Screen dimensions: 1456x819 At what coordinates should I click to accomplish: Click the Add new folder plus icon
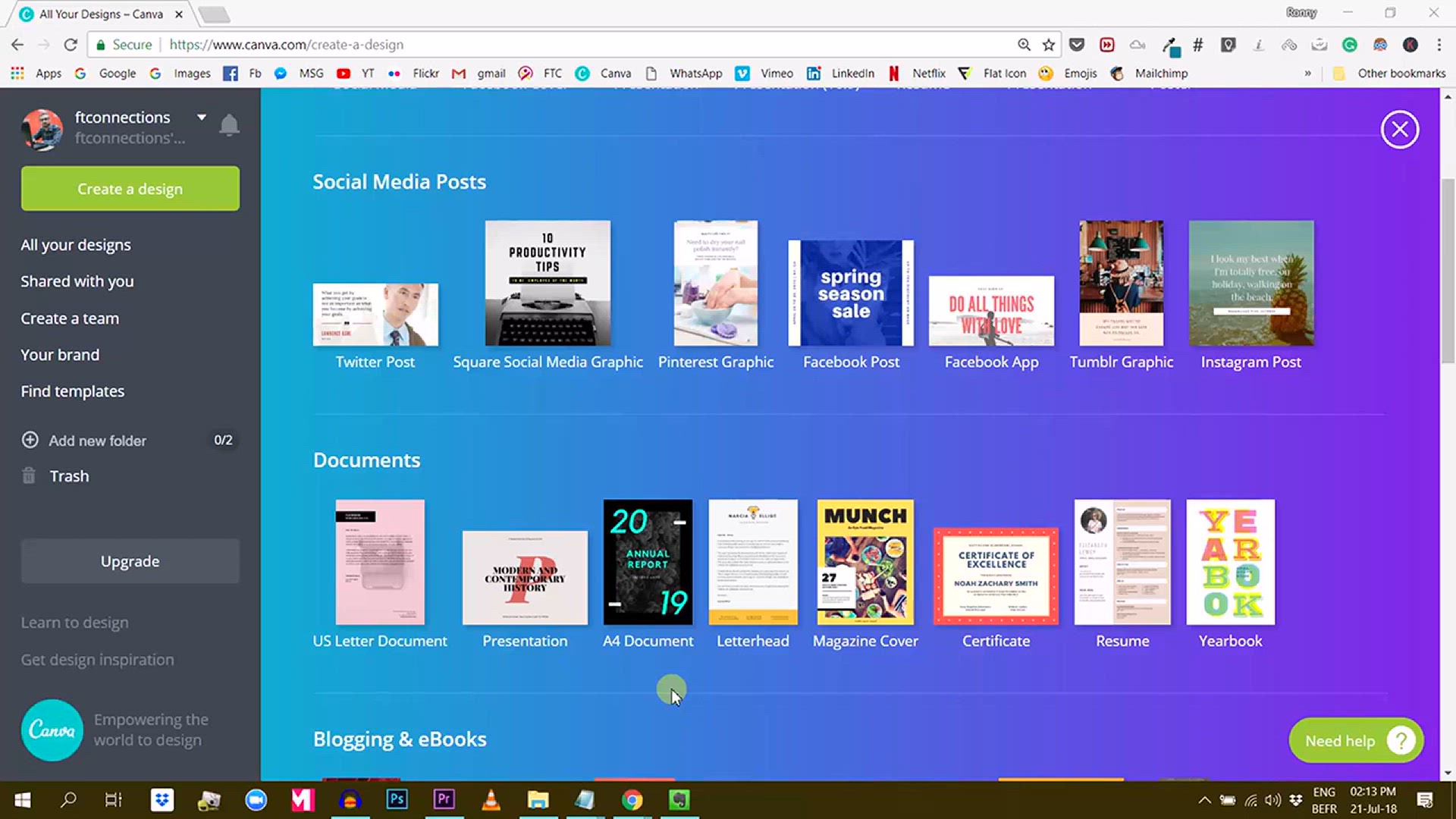(30, 440)
